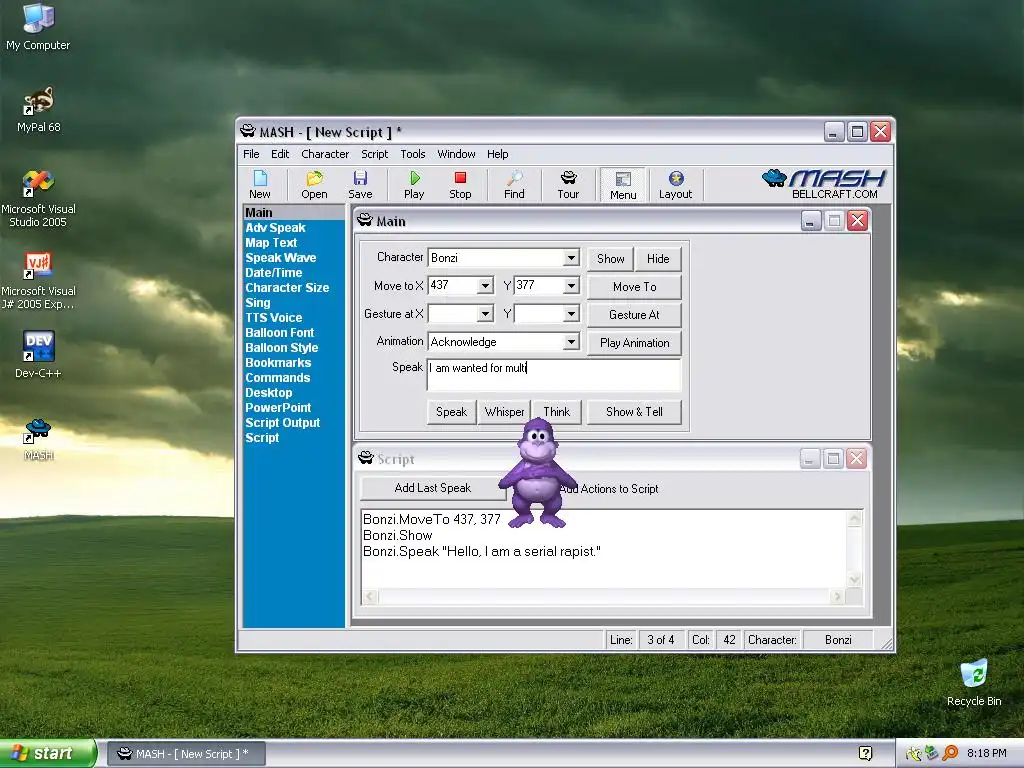Open the Character menu

click(325, 154)
